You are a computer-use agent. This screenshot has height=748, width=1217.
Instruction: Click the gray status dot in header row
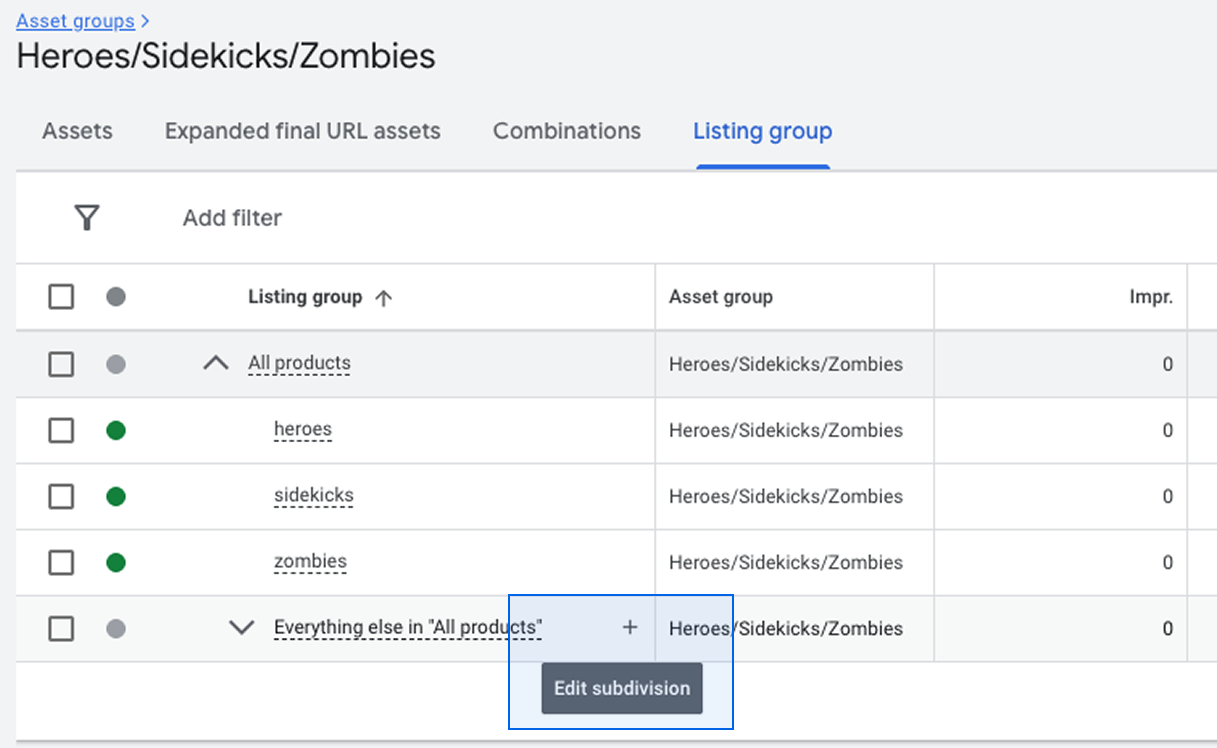click(116, 297)
